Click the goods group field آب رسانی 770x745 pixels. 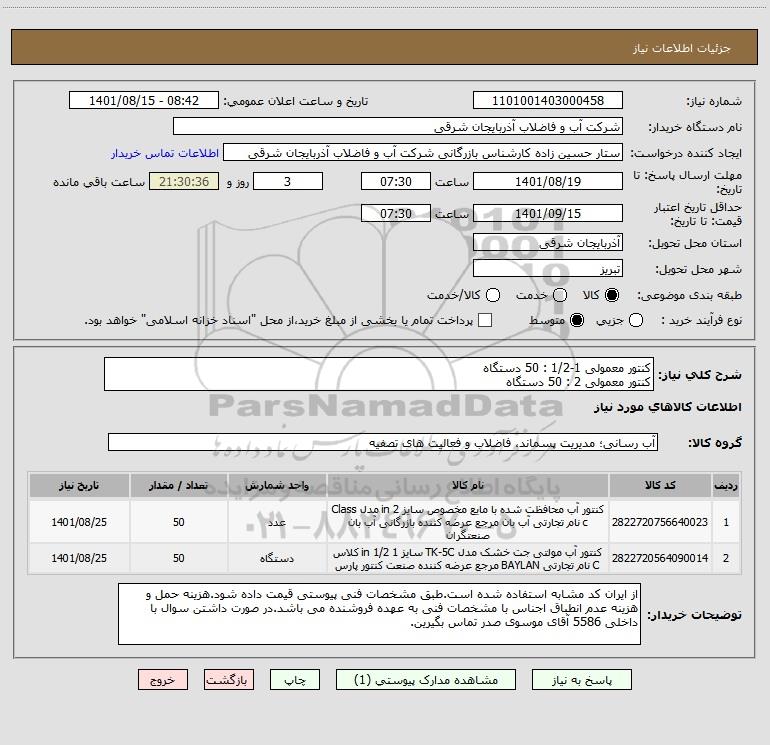click(383, 442)
